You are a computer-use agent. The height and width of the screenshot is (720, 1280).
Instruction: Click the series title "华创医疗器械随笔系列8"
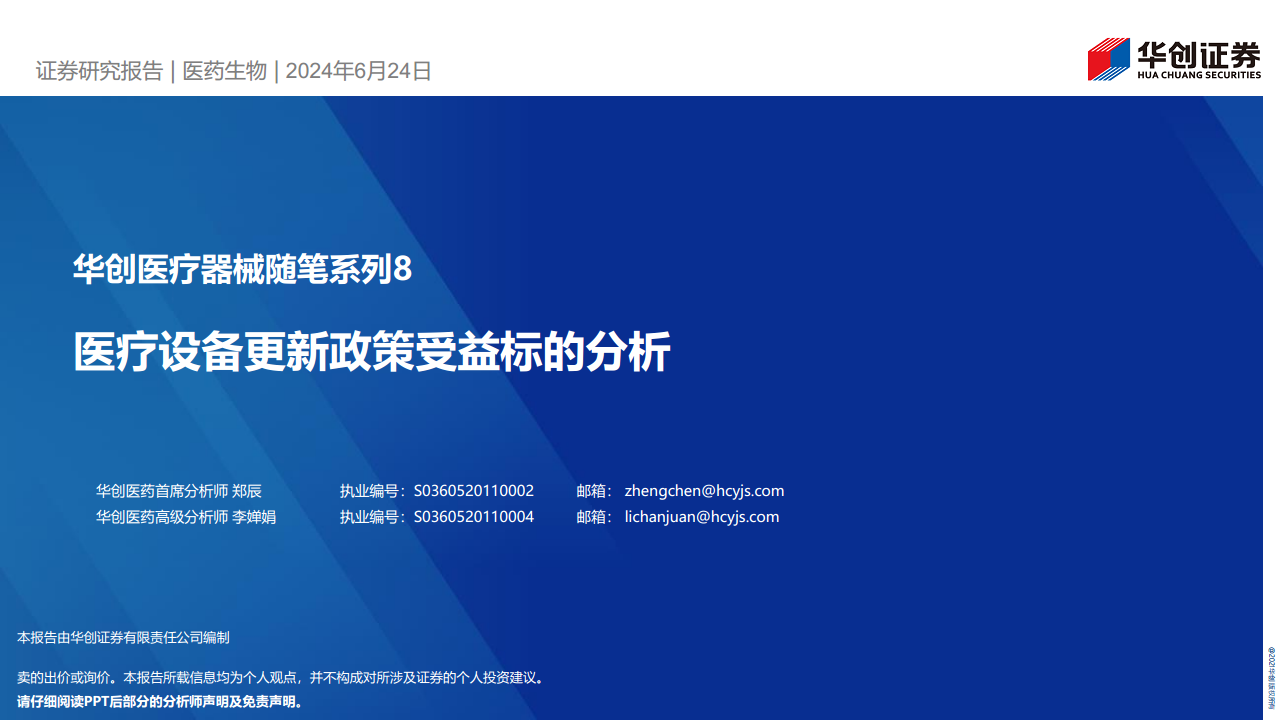tap(242, 269)
